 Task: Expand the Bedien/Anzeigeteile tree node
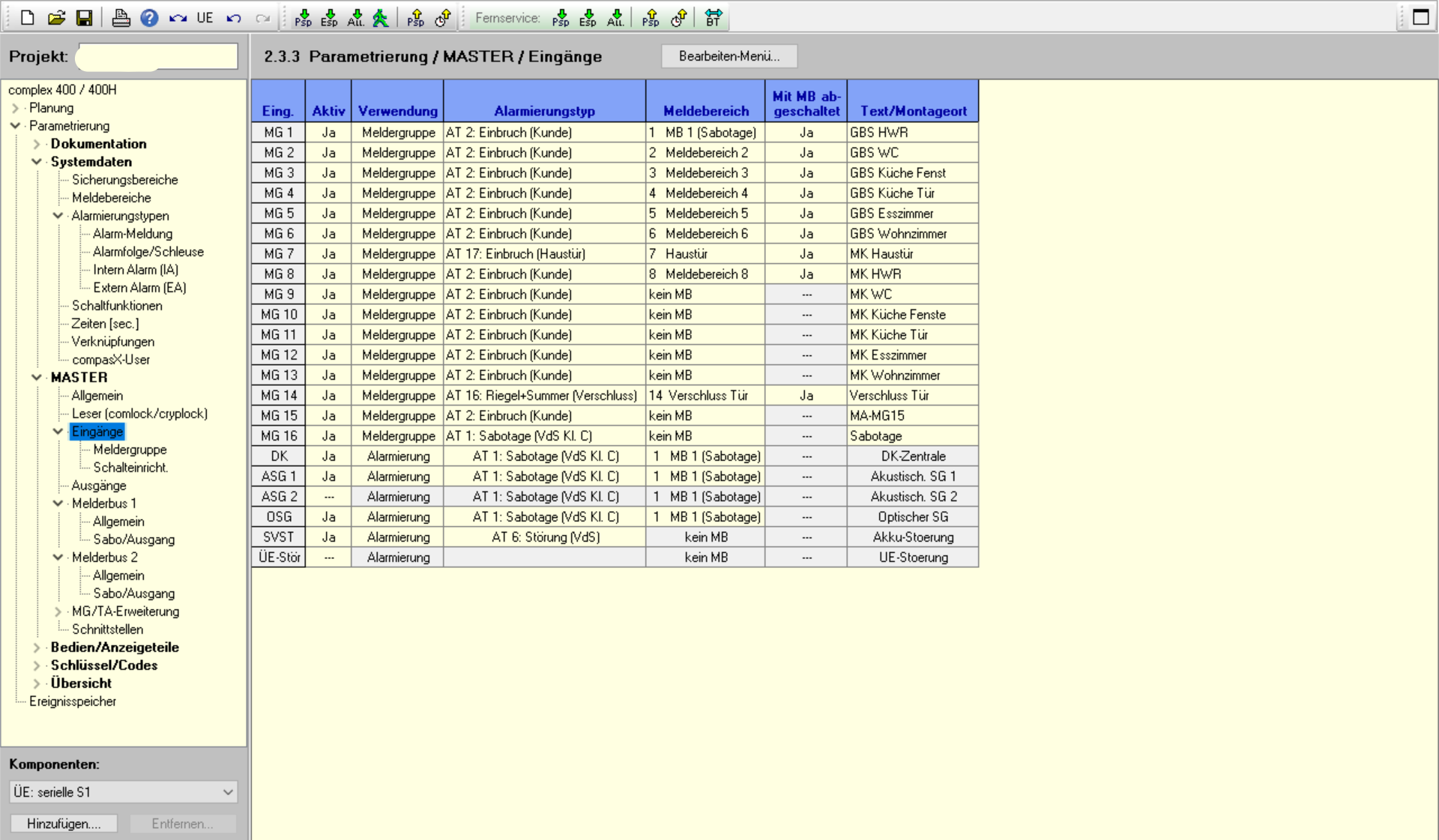click(37, 647)
